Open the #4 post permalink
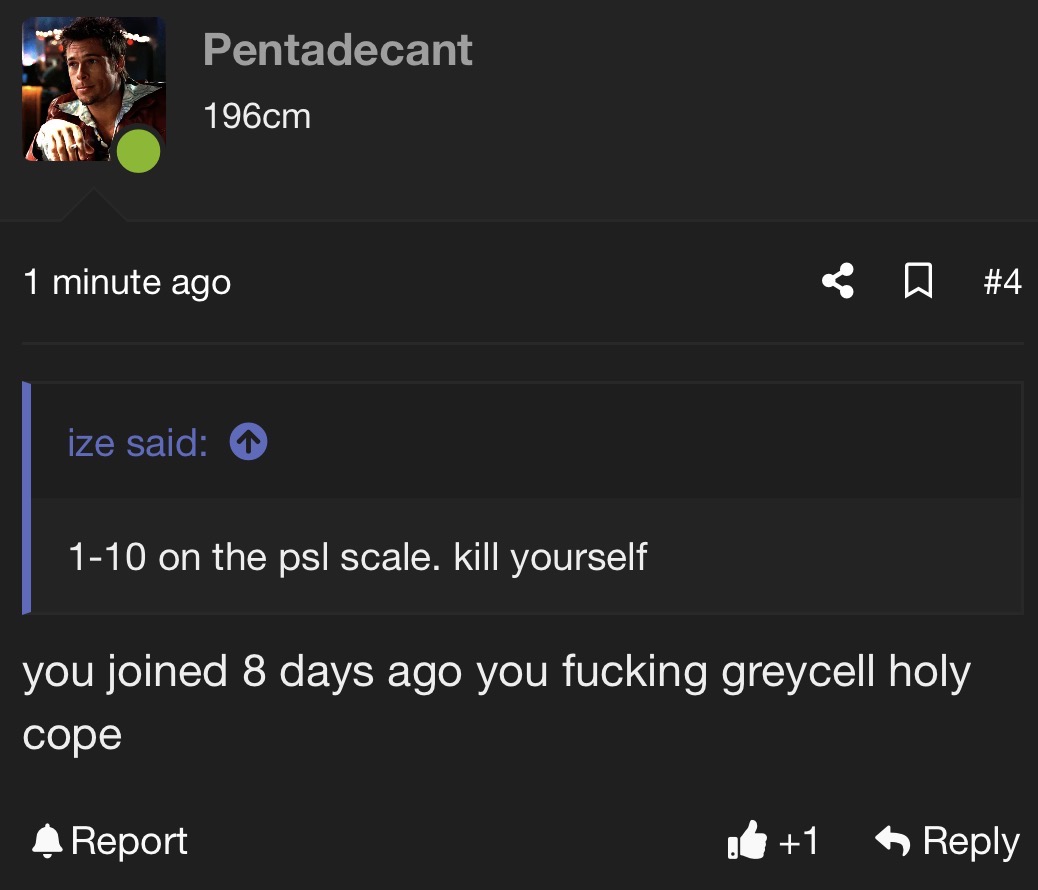This screenshot has height=890, width=1038. pos(1002,281)
